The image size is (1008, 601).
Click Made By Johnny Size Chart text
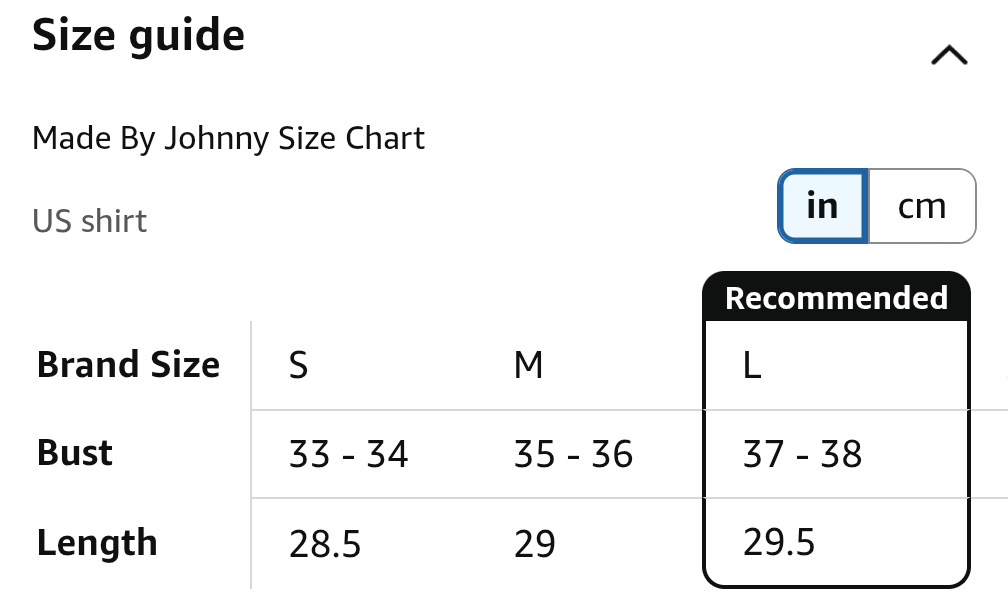point(228,139)
